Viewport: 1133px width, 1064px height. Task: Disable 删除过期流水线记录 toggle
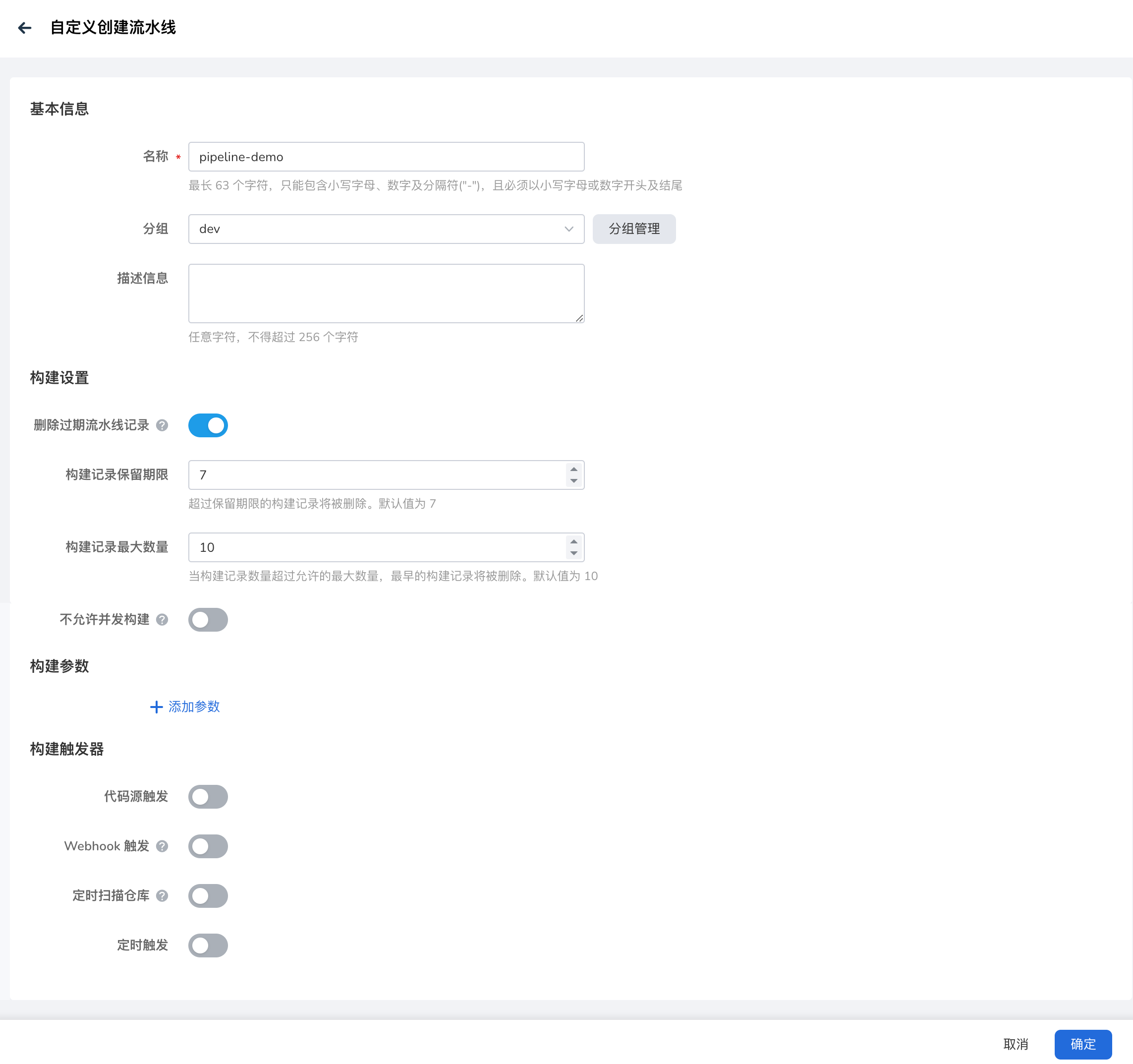pyautogui.click(x=208, y=425)
